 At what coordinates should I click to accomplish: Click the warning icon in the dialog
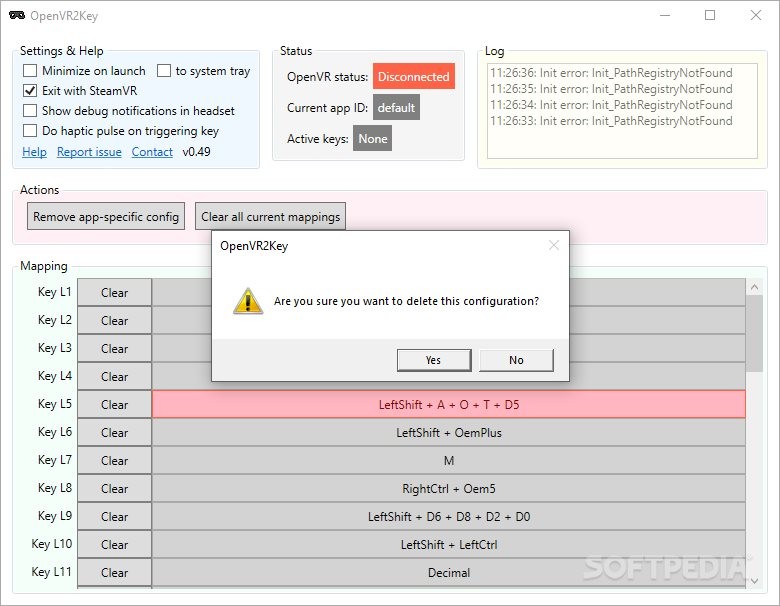tap(248, 301)
